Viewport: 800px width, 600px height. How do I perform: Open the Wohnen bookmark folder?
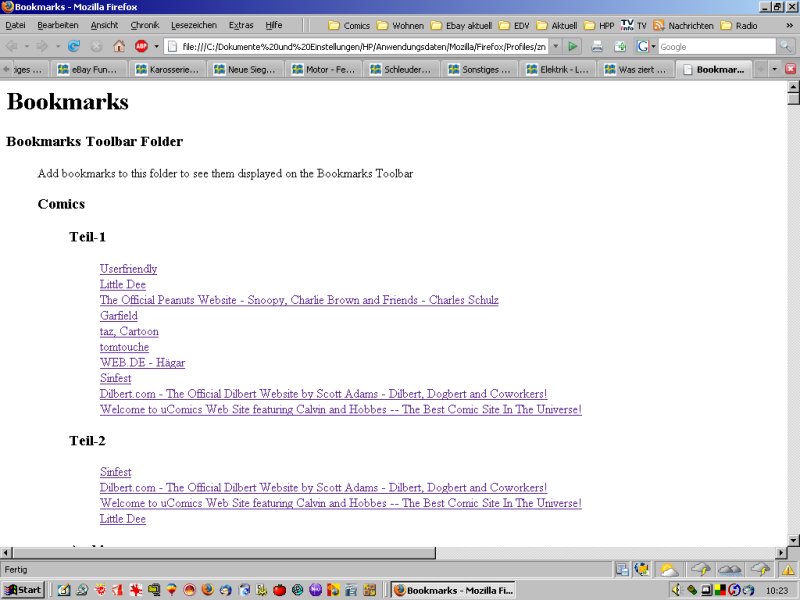pos(400,25)
